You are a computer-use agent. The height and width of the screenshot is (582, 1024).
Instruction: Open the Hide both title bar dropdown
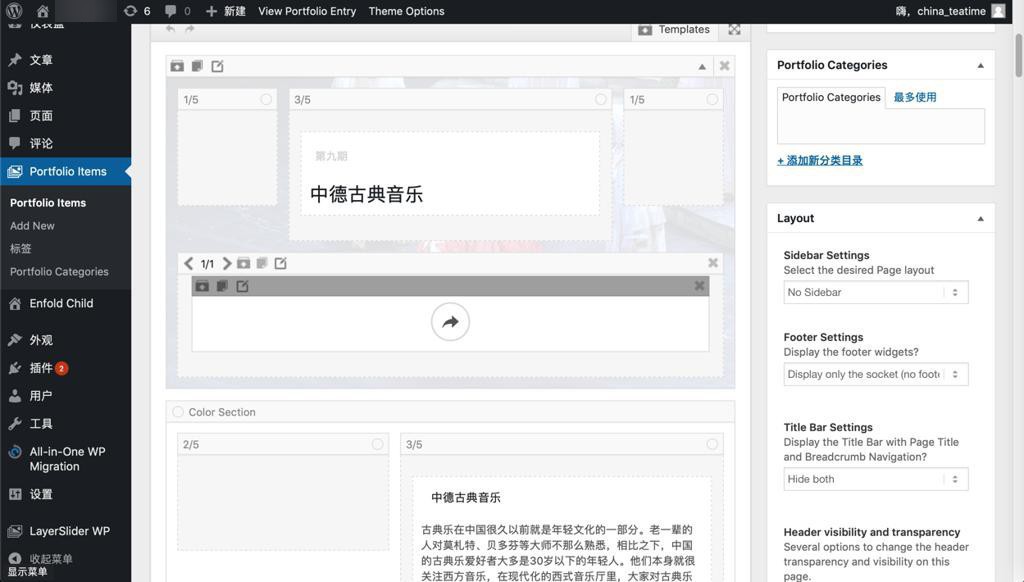[x=875, y=479]
